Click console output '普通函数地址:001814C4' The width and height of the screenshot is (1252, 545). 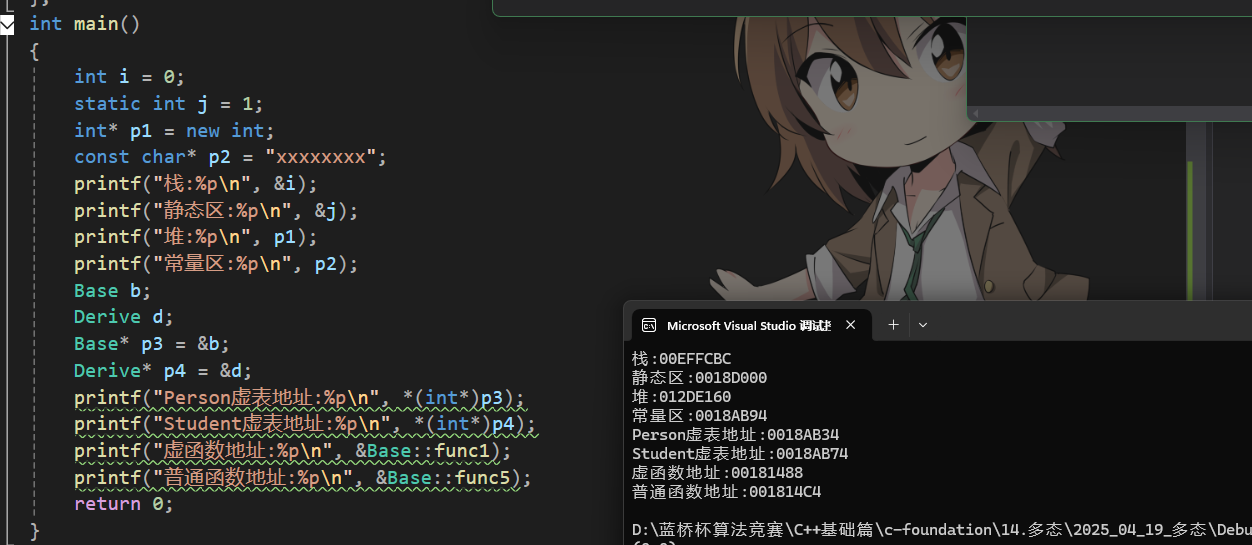click(x=727, y=492)
